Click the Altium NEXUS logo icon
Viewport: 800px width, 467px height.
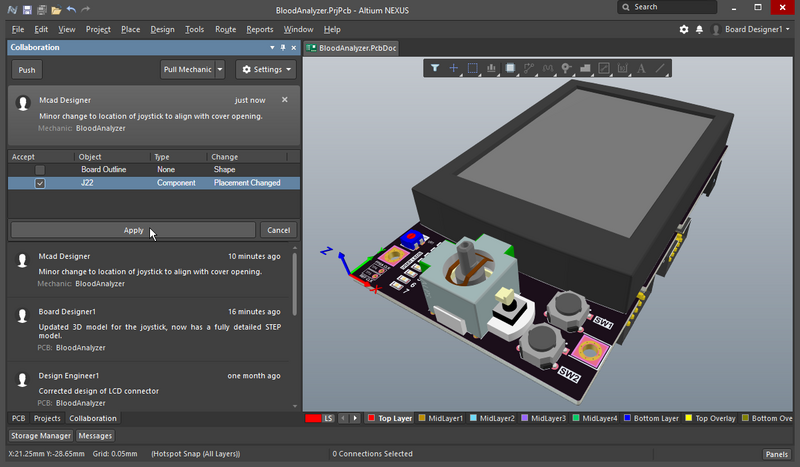pyautogui.click(x=12, y=10)
